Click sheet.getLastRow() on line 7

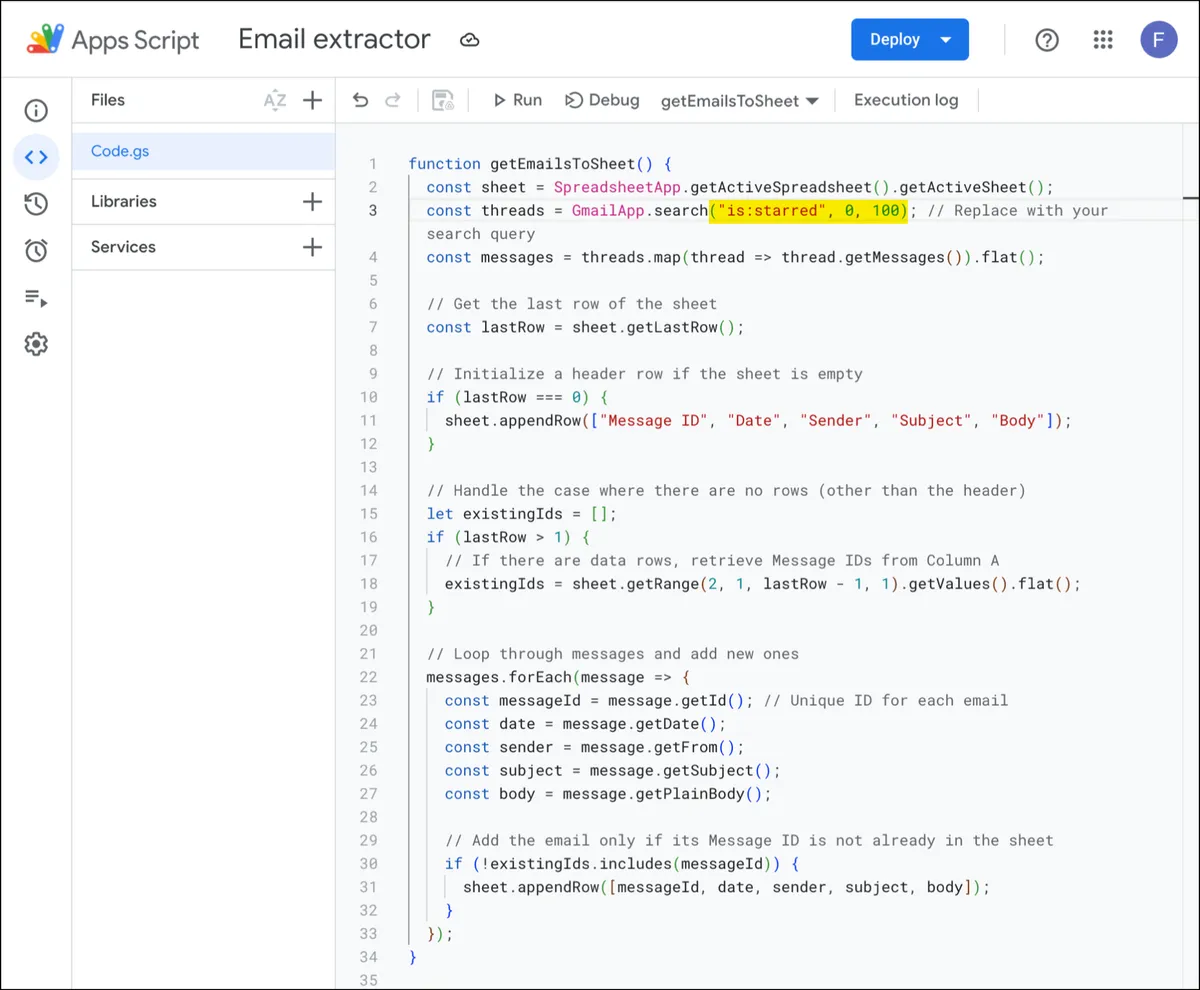(x=653, y=327)
